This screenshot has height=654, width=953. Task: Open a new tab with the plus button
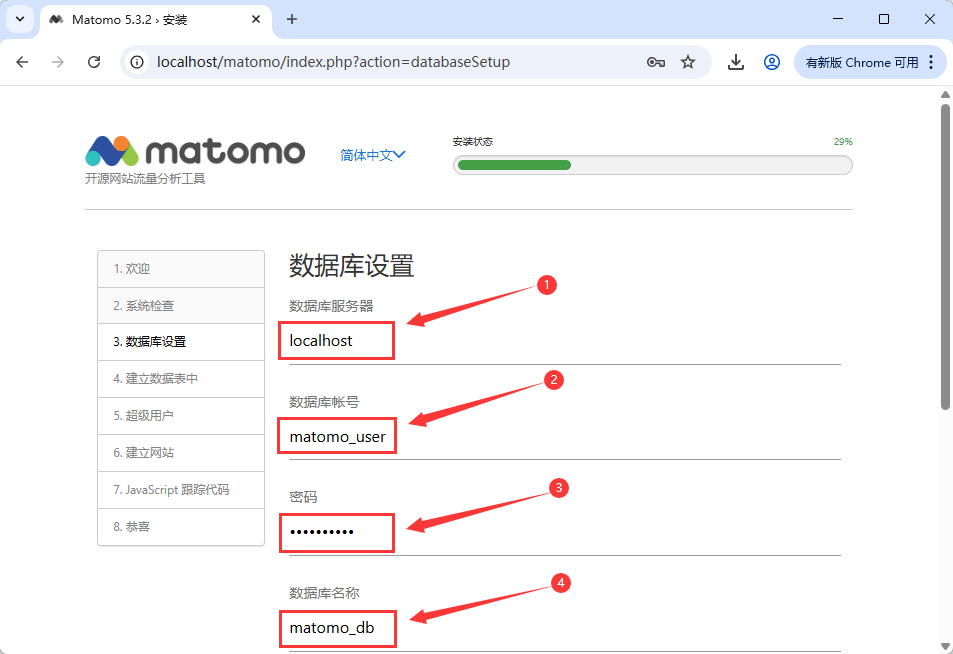(292, 19)
